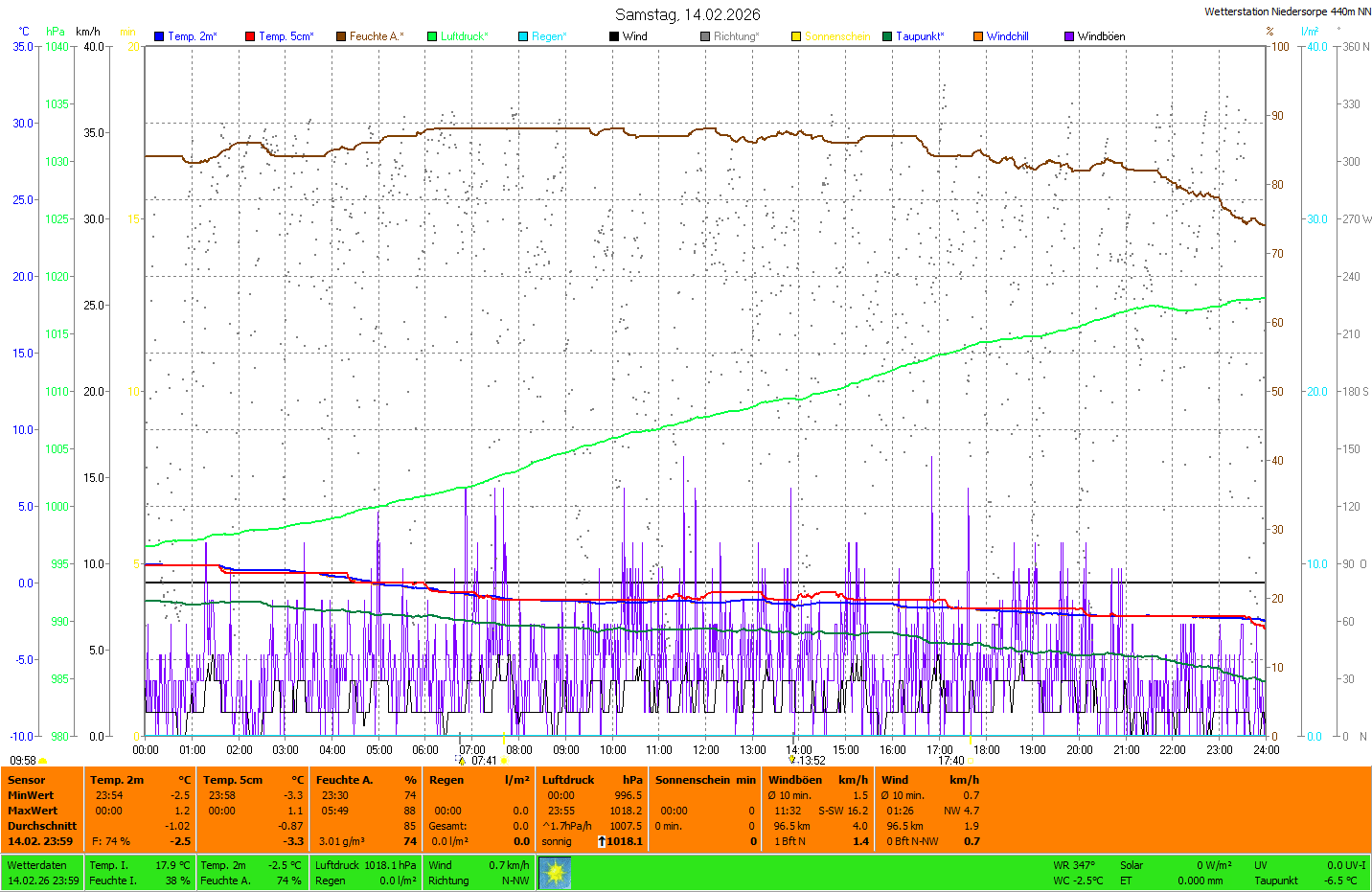Image resolution: width=1372 pixels, height=892 pixels.
Task: Toggle the Taupunkt series legend label
Action: click(x=919, y=36)
